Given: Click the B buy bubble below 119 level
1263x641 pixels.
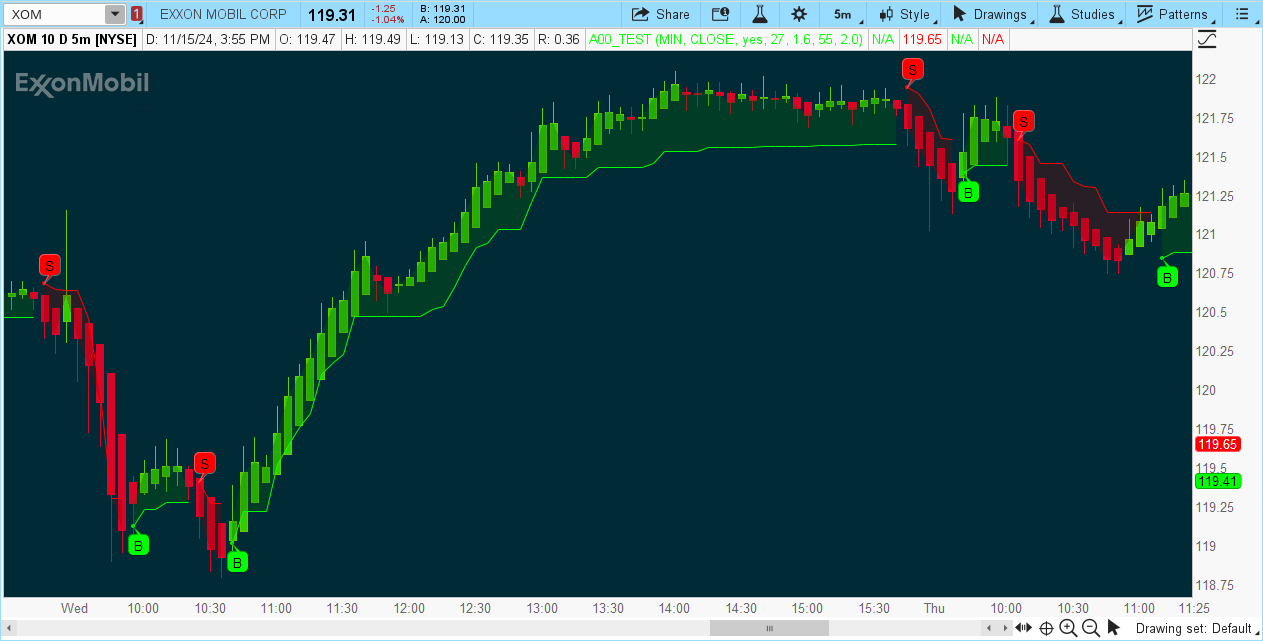Looking at the screenshot, I should 237,562.
